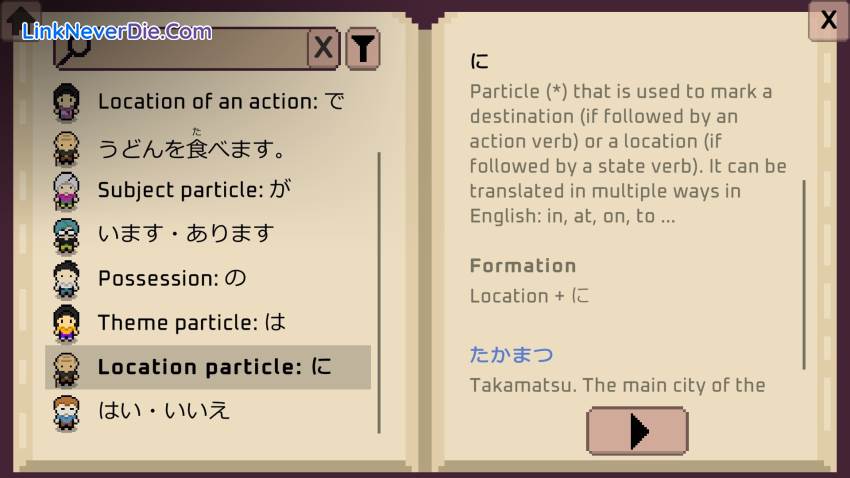Open the います・あります entry
Image resolution: width=850 pixels, height=478 pixels.
(186, 234)
